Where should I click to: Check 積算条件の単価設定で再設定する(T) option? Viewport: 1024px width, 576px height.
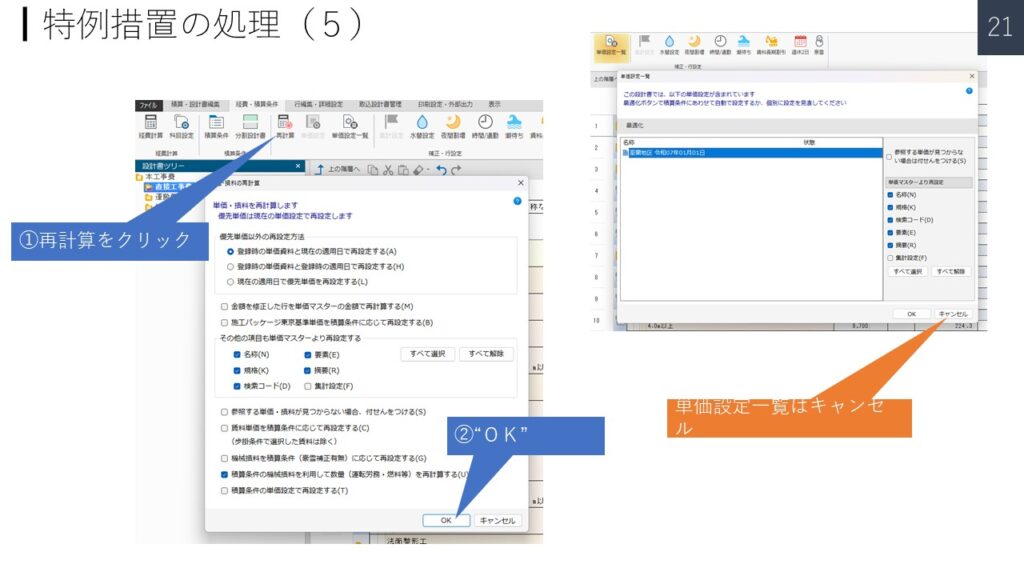coord(224,490)
